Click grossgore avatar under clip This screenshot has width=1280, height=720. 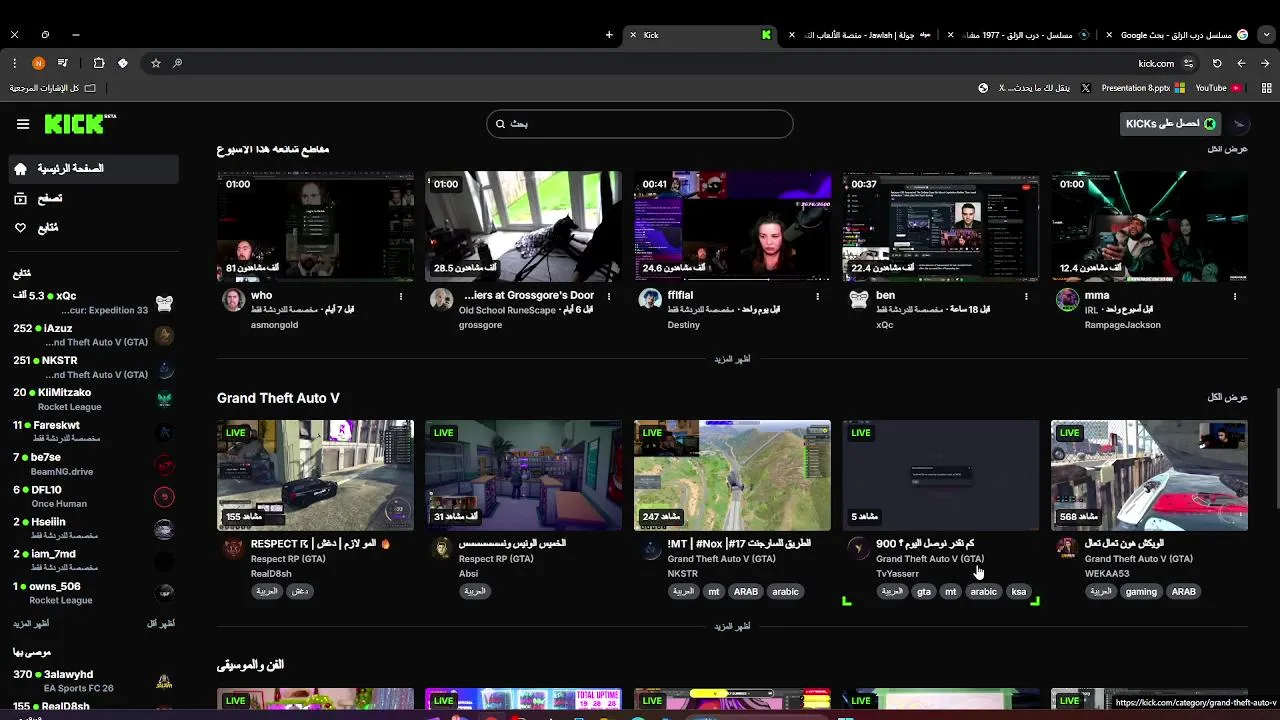(x=441, y=300)
